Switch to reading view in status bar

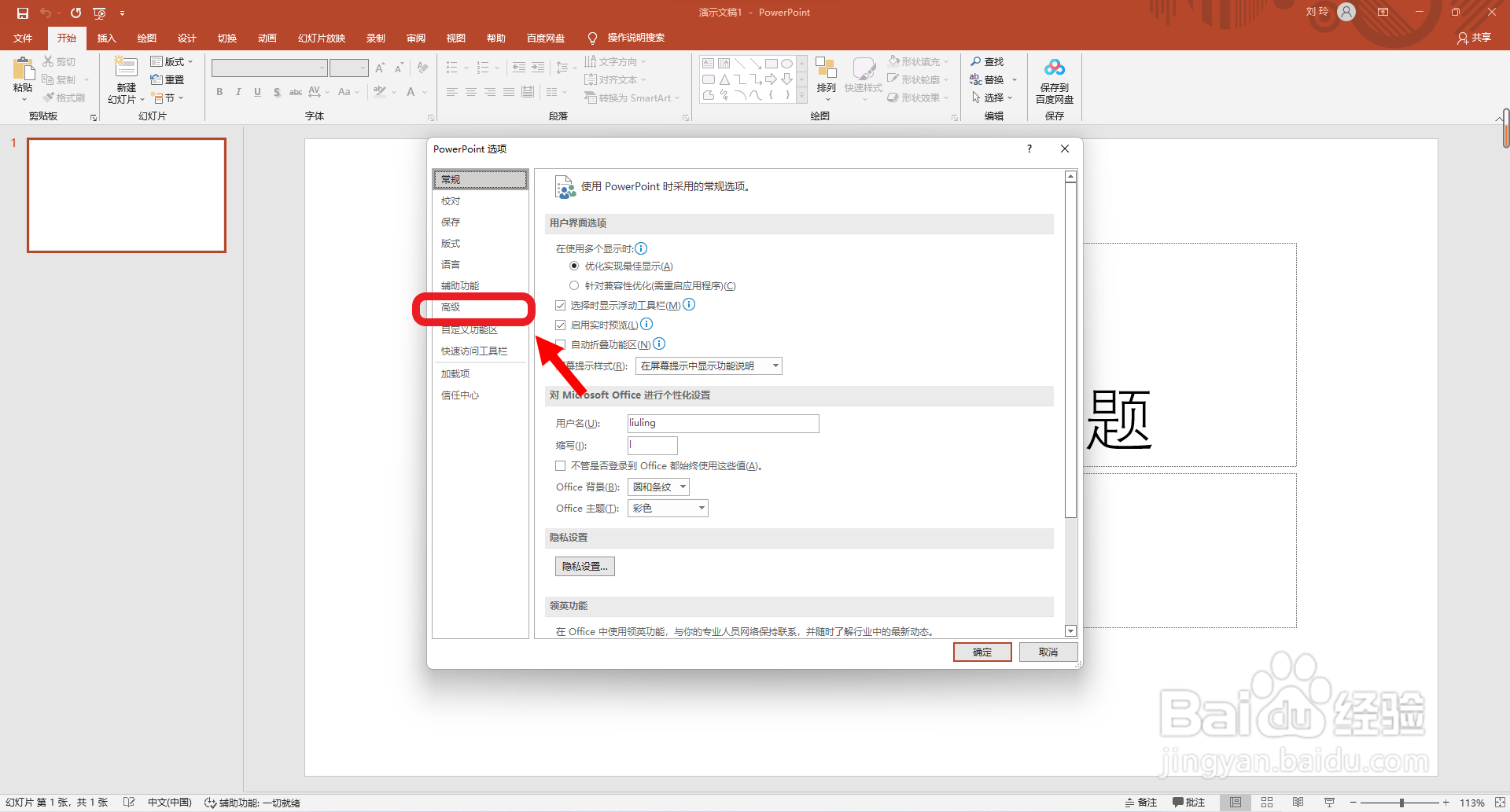[x=1298, y=803]
